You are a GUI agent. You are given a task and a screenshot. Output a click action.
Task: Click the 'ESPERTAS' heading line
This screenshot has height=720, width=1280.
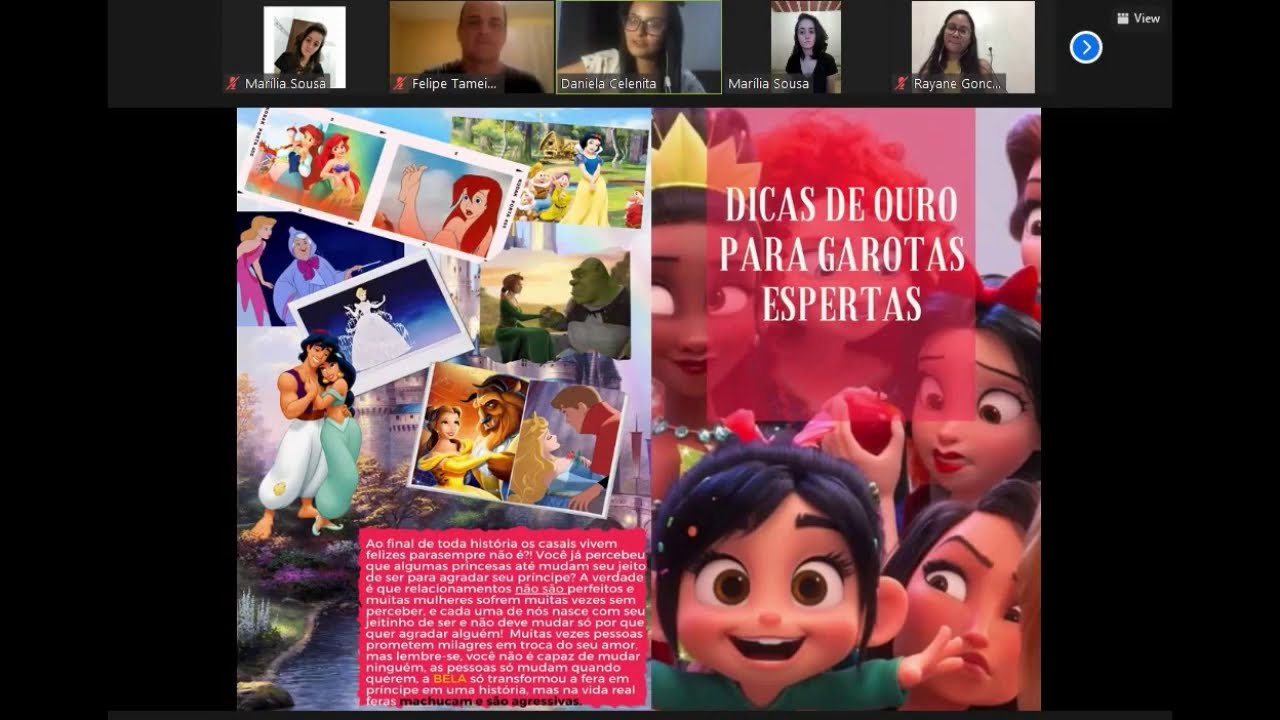pos(841,303)
